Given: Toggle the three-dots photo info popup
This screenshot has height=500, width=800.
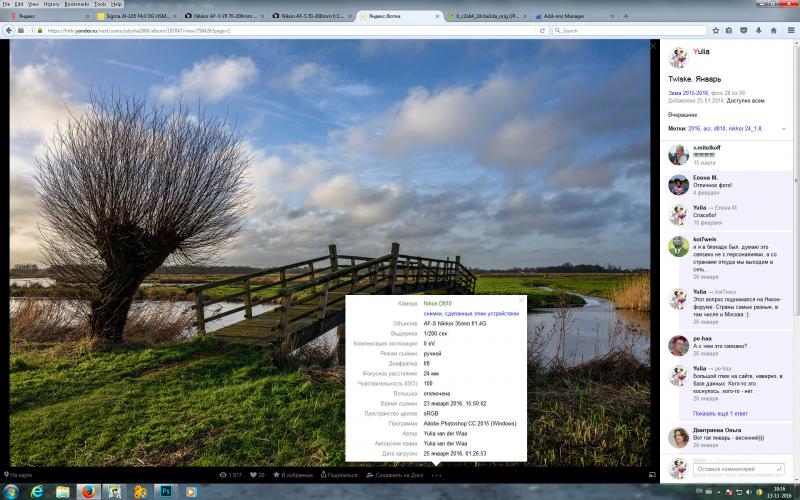Looking at the screenshot, I should tap(436, 475).
